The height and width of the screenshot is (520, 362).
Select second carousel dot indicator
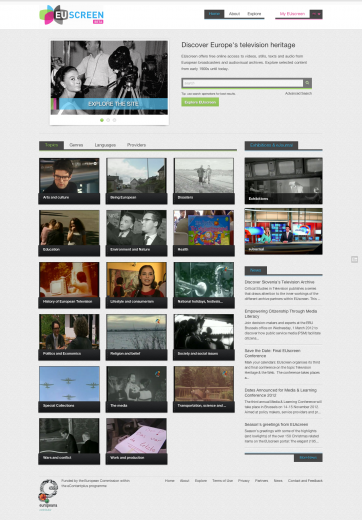coord(108,120)
